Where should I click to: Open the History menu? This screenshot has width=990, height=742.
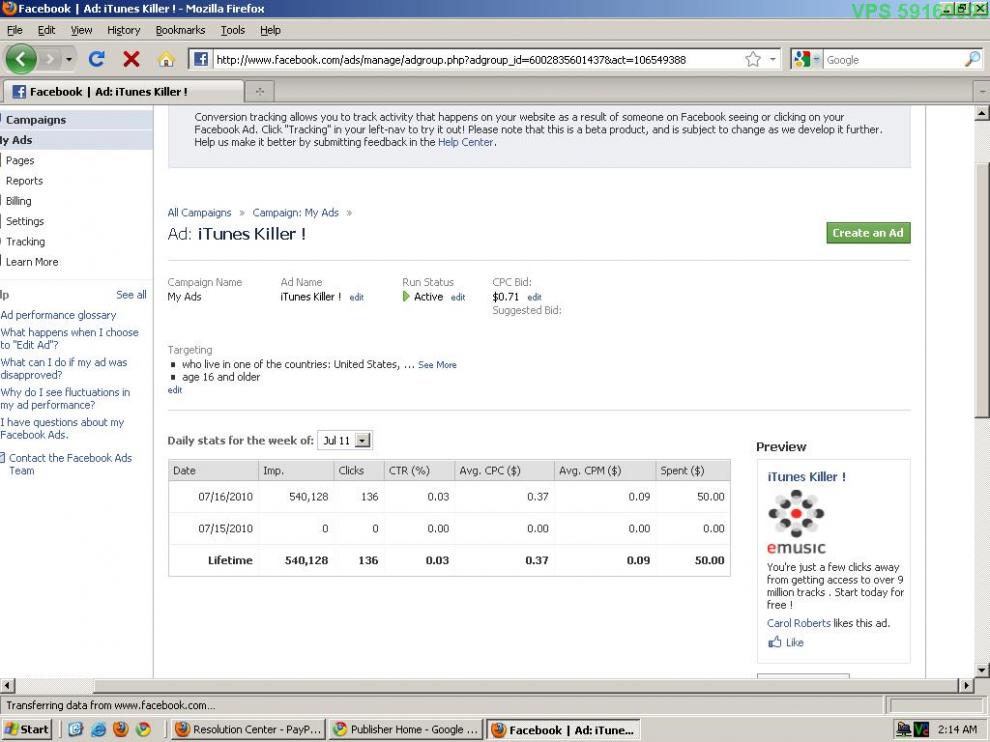123,30
